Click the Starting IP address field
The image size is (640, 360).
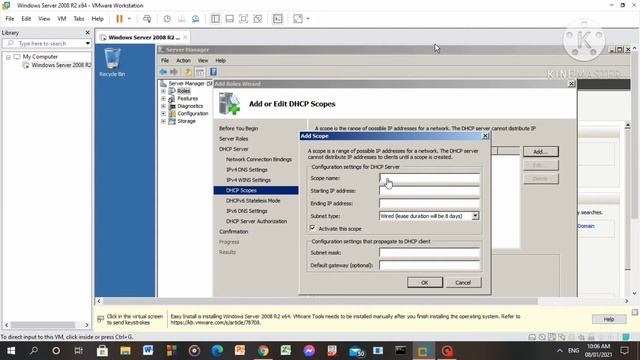pyautogui.click(x=429, y=191)
